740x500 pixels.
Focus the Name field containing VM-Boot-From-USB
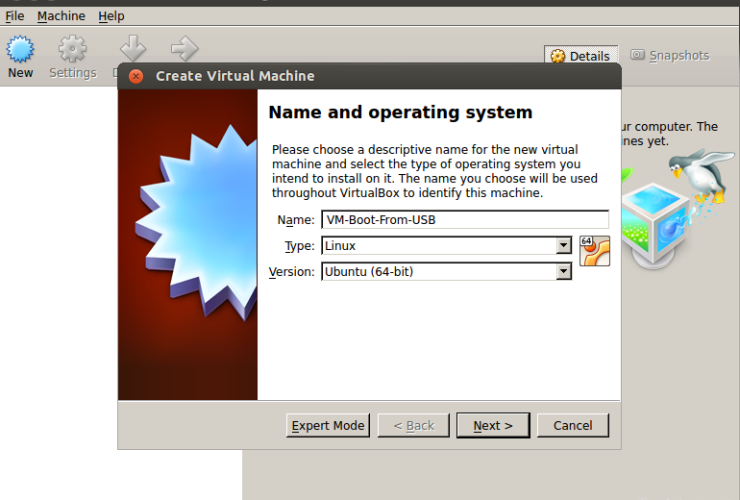coord(464,220)
